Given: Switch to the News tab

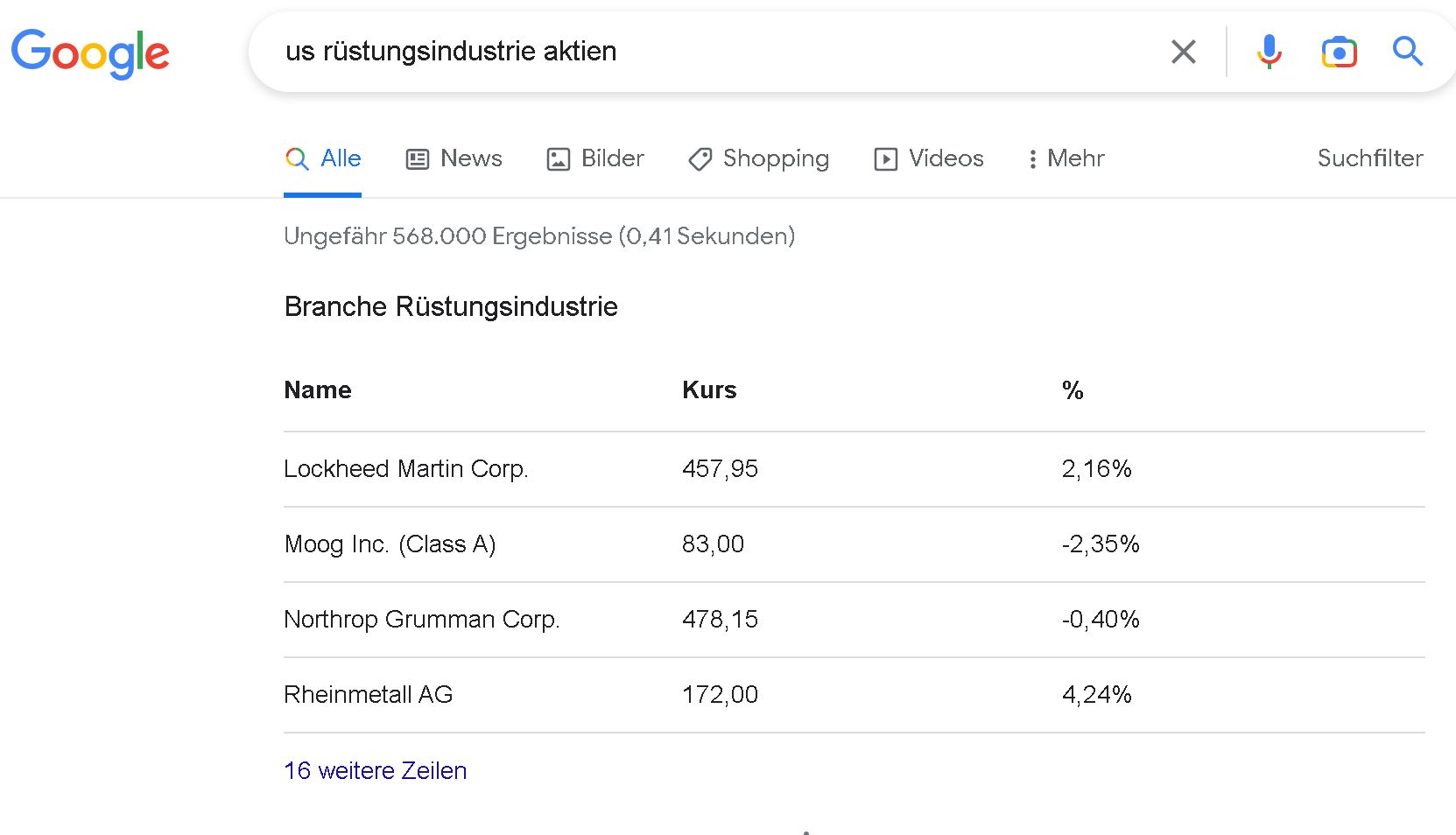Looking at the screenshot, I should [x=454, y=158].
